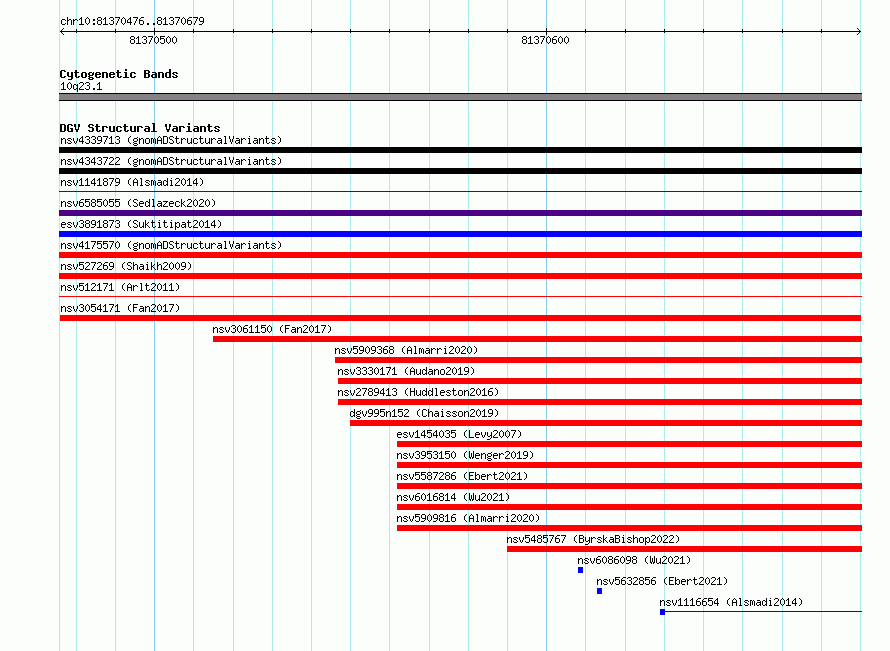The height and width of the screenshot is (651, 890).
Task: Click nsv1116654 (Alsmadi2014) label
Action: [x=731, y=602]
